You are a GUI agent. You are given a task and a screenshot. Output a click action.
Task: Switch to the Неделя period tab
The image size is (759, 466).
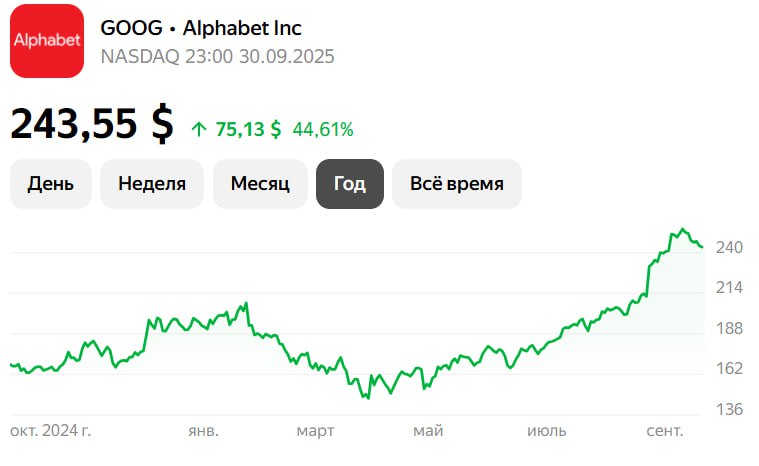[x=152, y=184]
